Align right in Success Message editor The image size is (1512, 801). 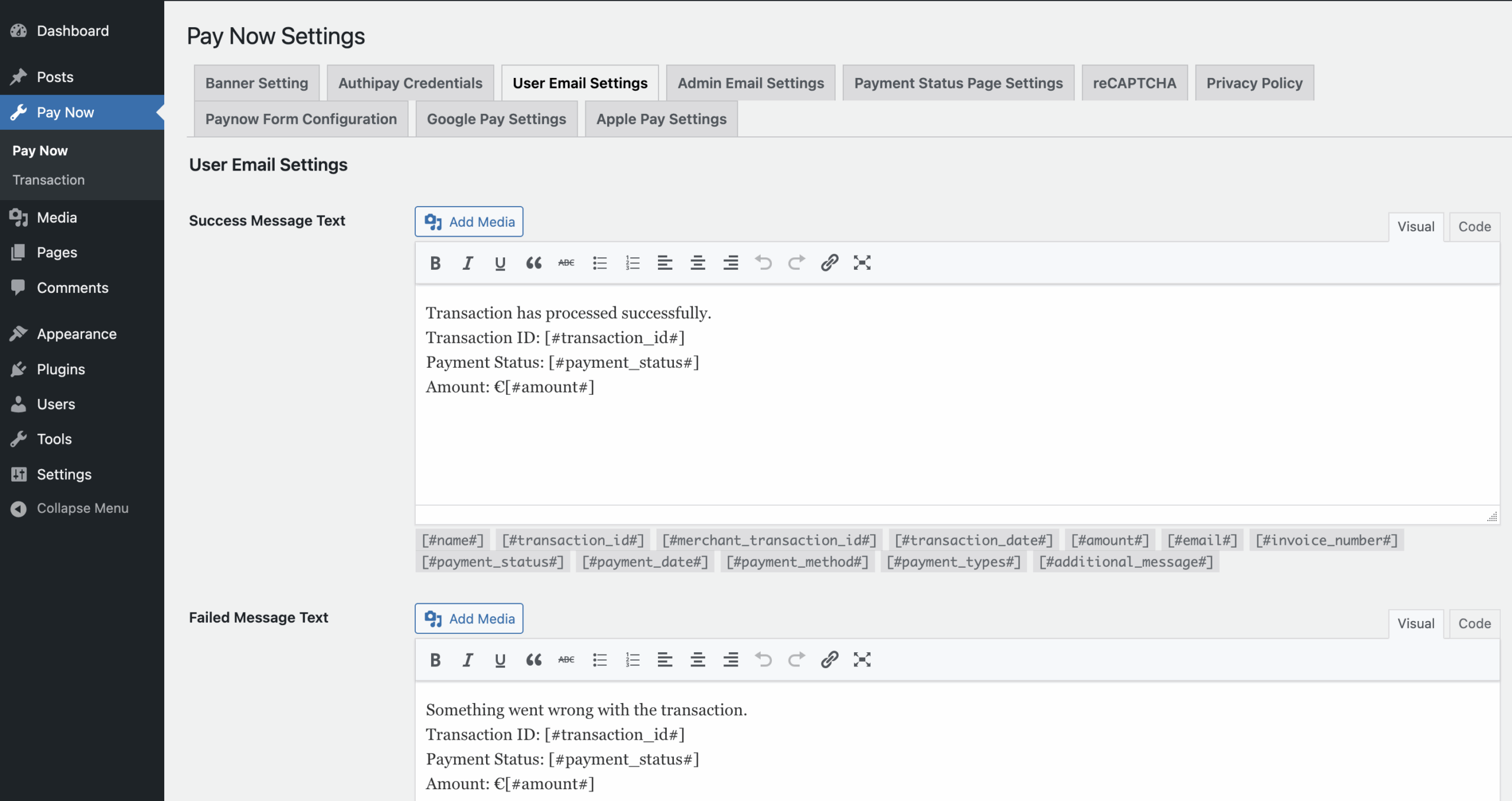click(731, 263)
